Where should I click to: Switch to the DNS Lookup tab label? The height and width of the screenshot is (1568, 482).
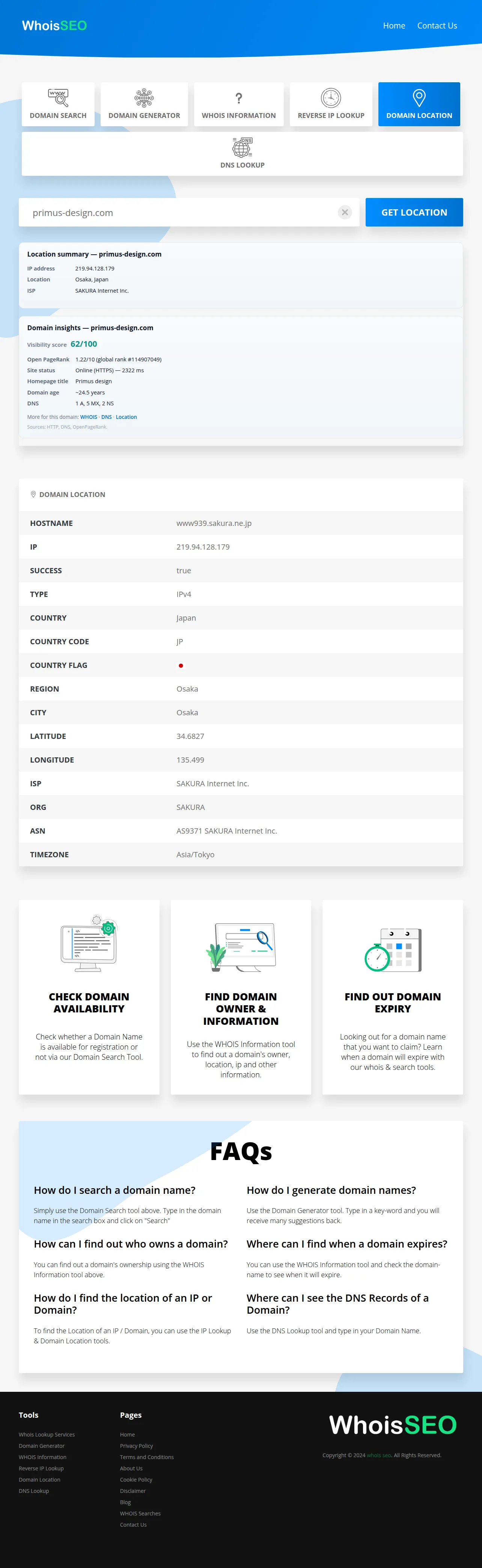[x=242, y=165]
